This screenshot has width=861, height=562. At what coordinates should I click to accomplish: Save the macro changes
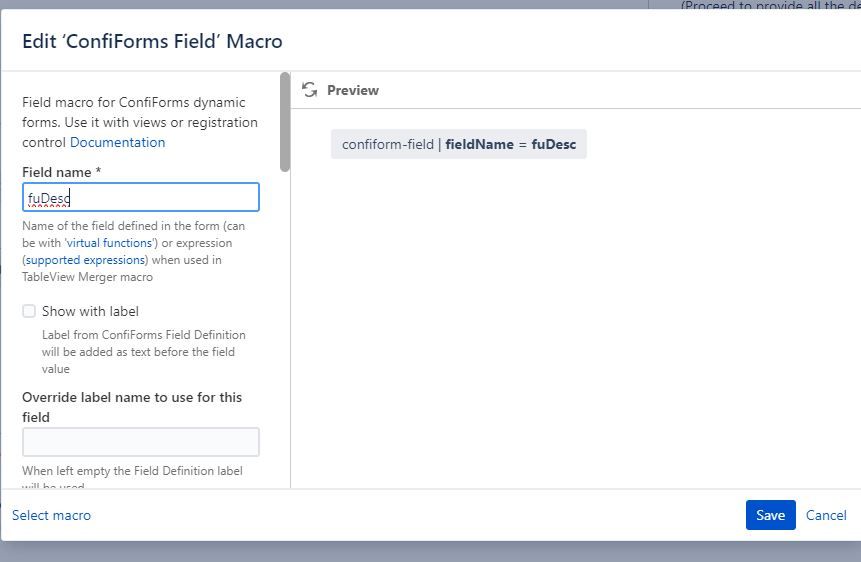[770, 515]
